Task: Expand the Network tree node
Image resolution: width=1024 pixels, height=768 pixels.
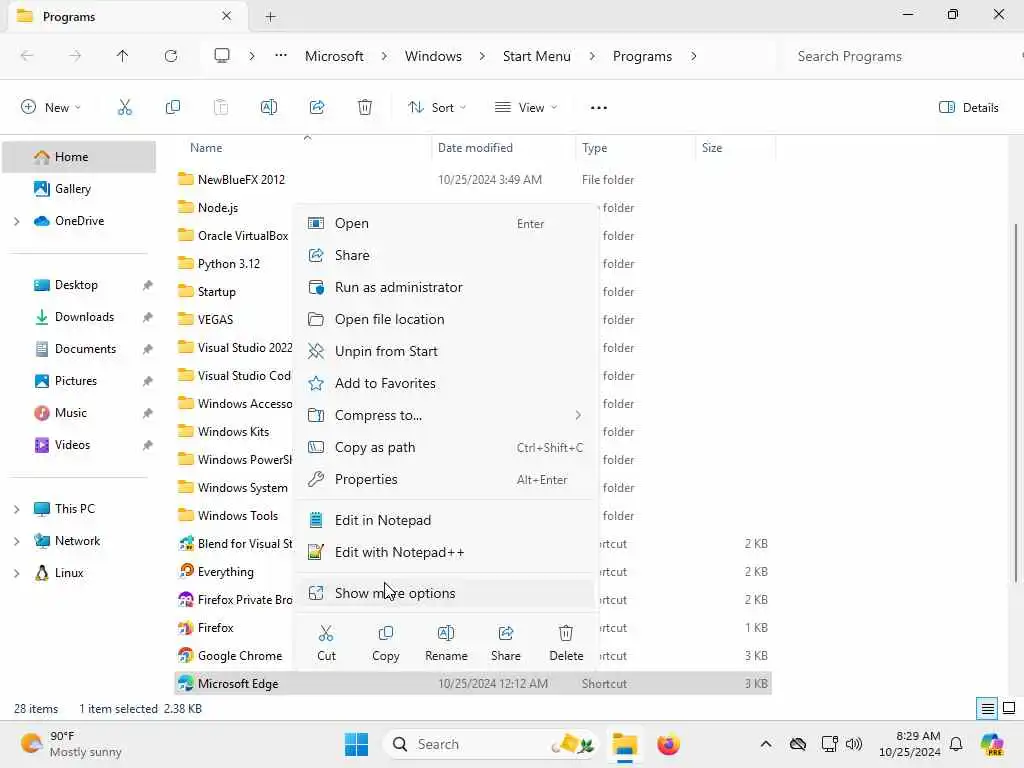Action: [16, 541]
